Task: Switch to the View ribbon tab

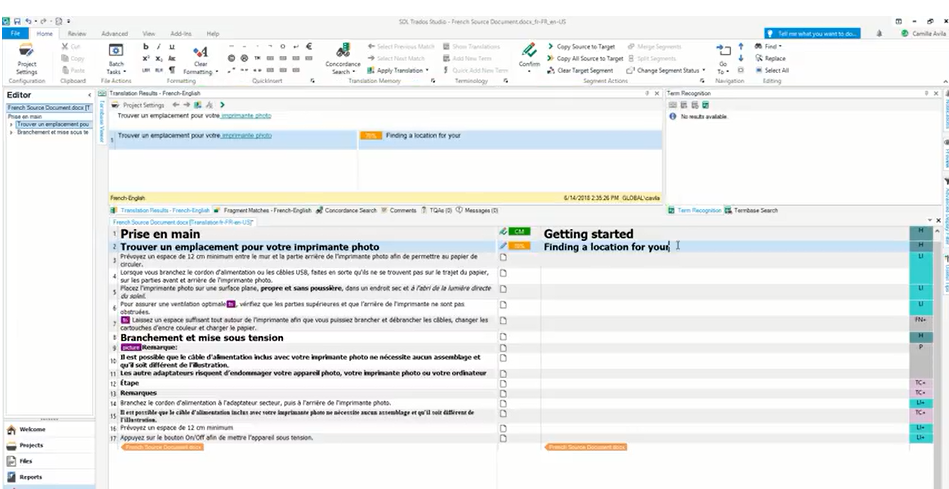Action: [149, 34]
